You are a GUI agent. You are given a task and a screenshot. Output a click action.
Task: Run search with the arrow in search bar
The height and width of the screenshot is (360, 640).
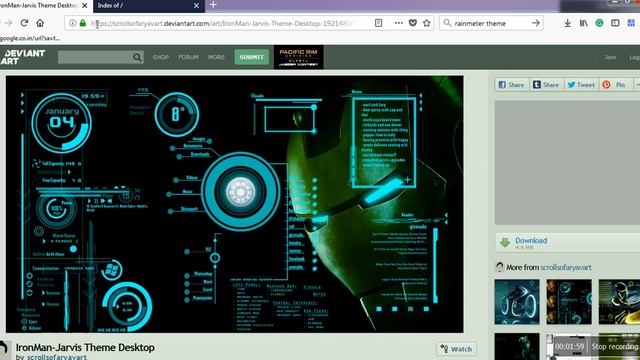click(x=536, y=23)
